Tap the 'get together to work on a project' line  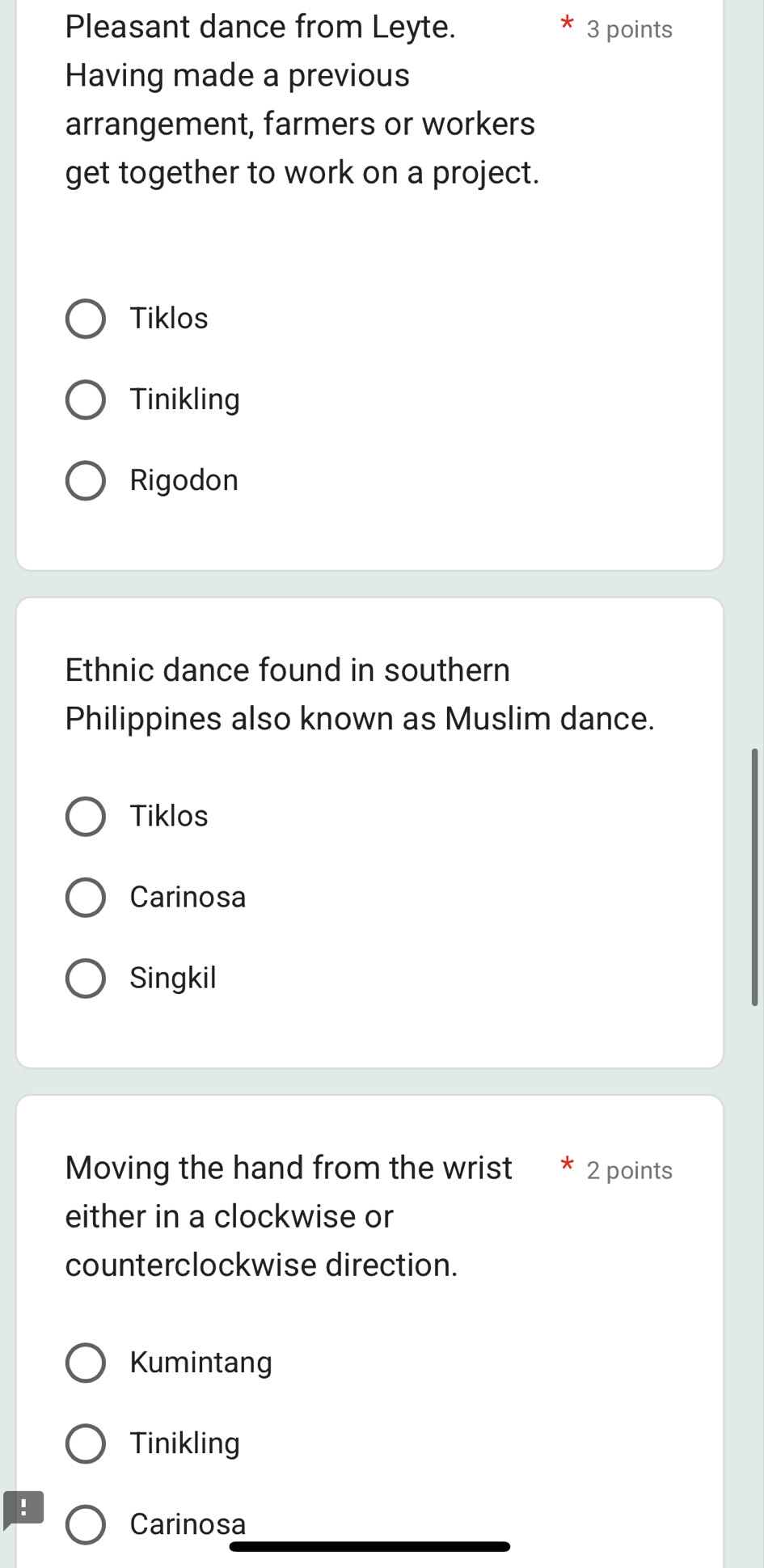[302, 172]
